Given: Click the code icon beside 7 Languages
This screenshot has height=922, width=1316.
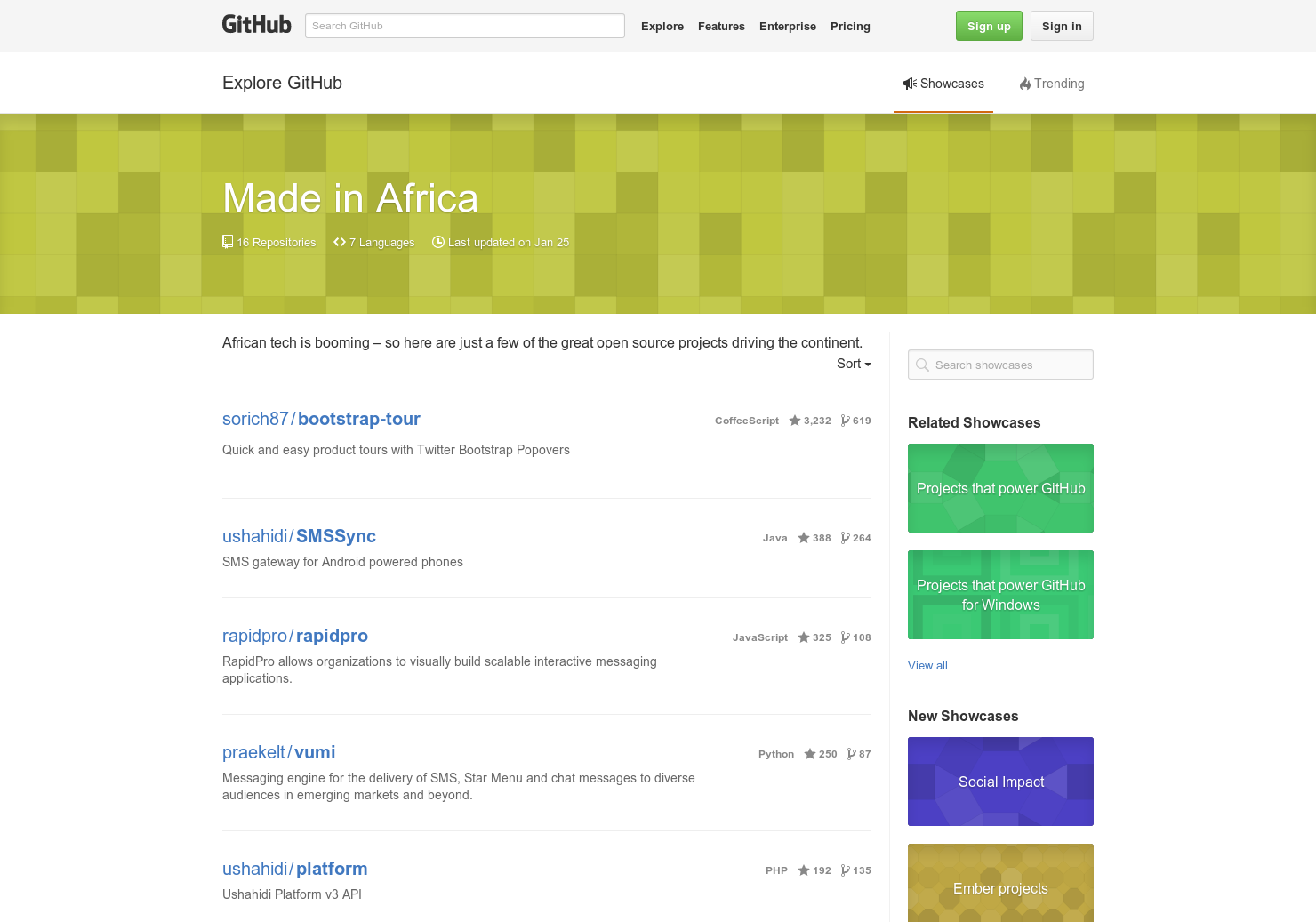Looking at the screenshot, I should click(x=340, y=242).
